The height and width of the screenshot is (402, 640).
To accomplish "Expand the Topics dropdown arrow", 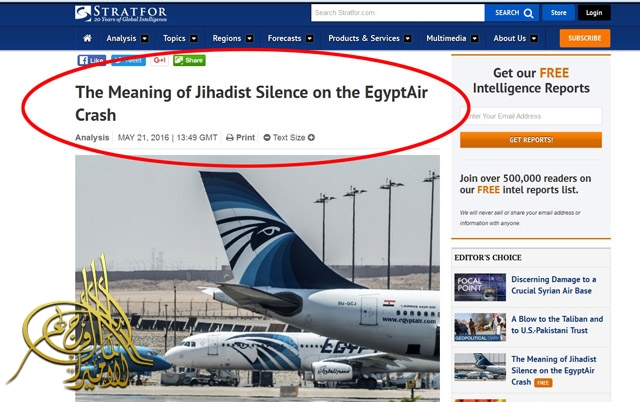I will [194, 38].
